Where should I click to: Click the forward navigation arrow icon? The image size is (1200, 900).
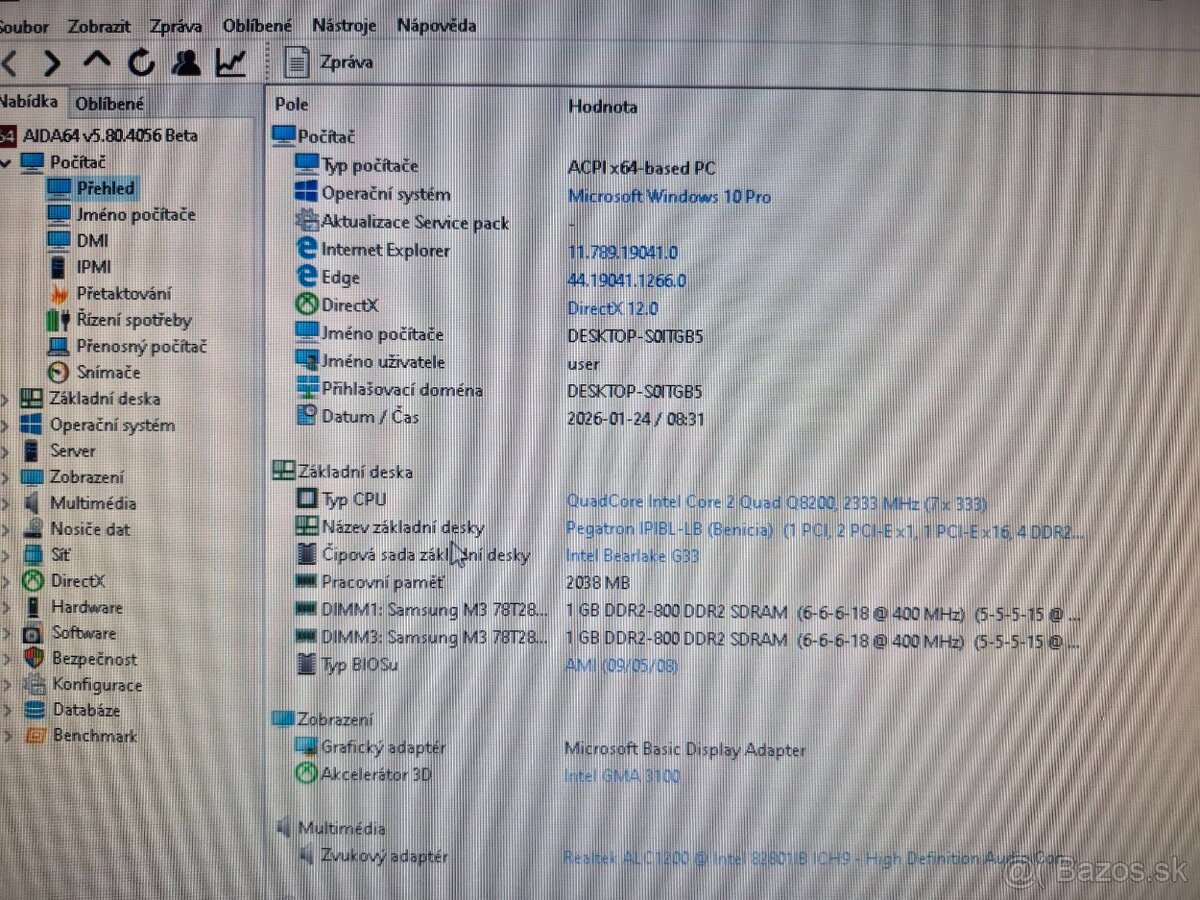click(50, 62)
